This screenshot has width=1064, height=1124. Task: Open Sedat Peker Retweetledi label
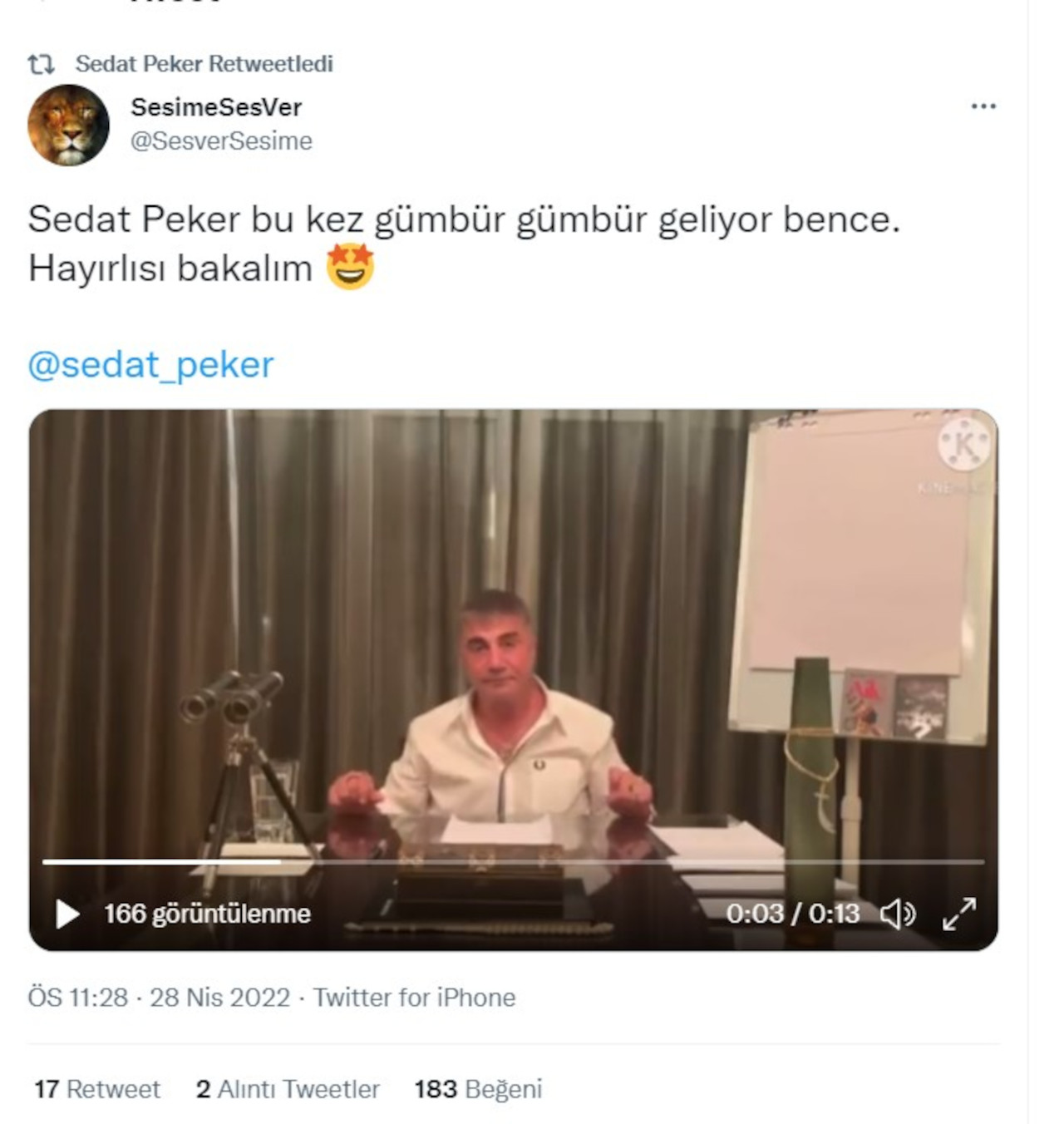coord(204,64)
